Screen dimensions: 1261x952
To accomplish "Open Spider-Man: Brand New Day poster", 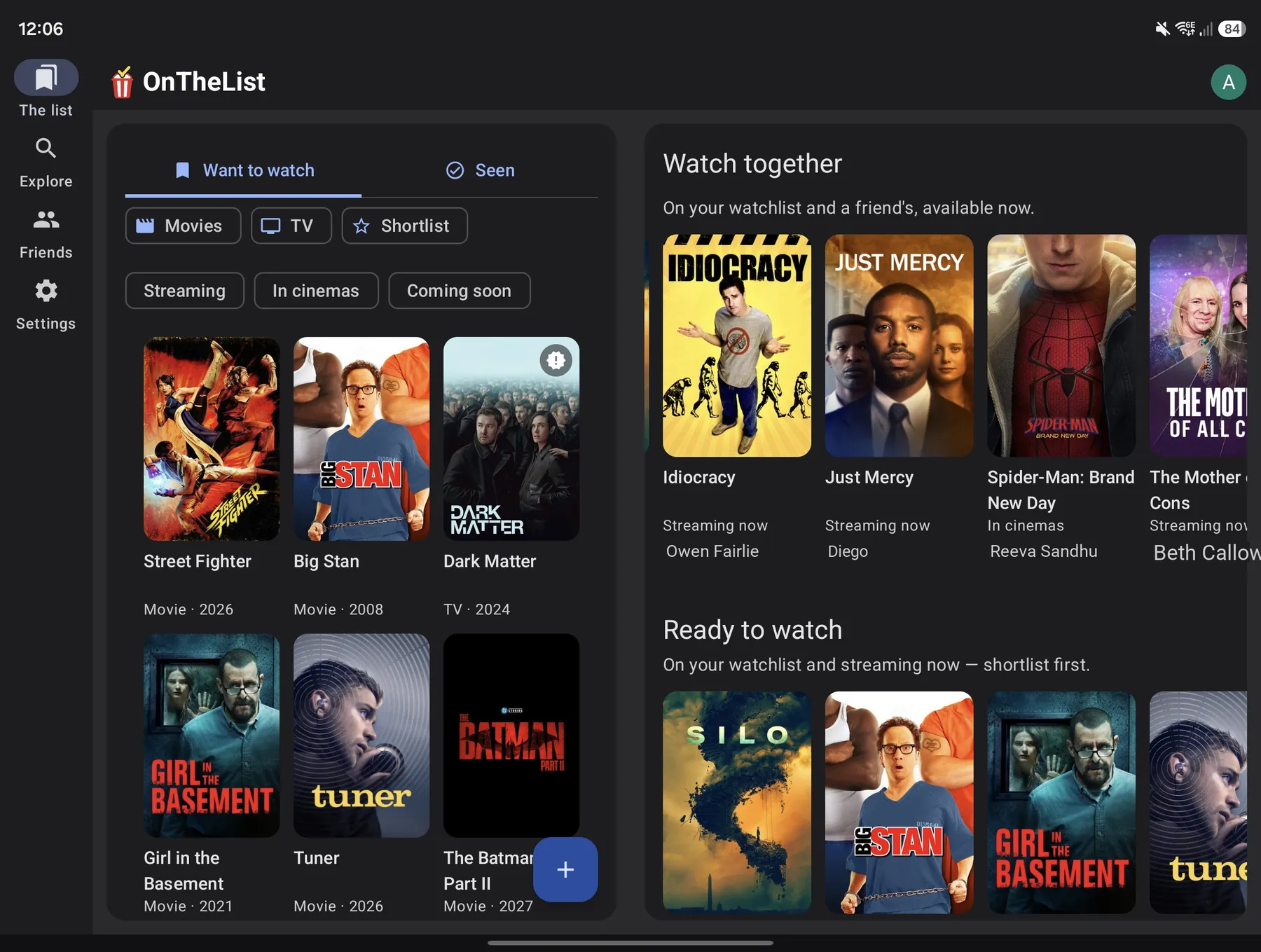I will pos(1061,345).
